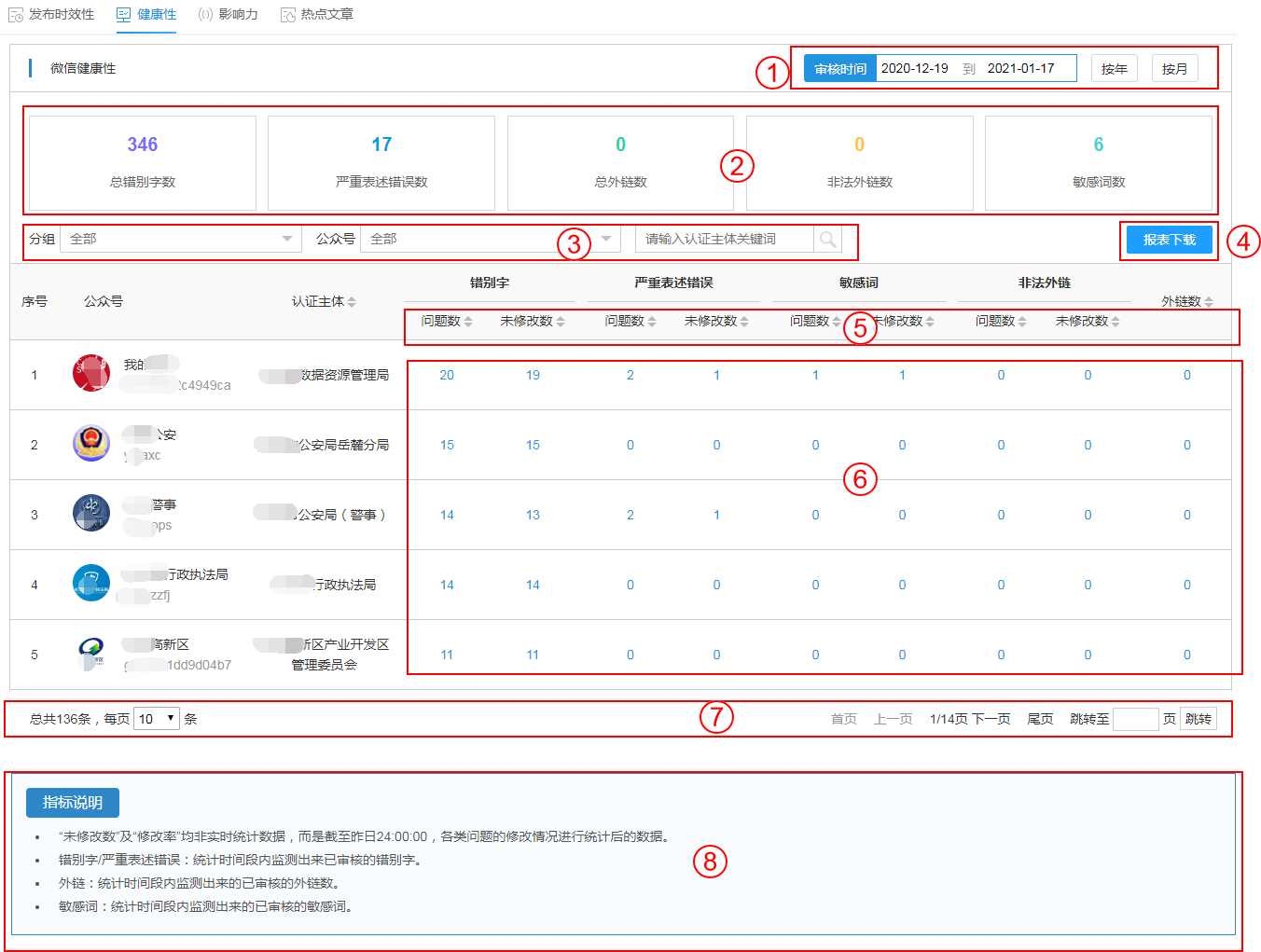1261x952 pixels.
Task: Switch to 影响力 tab
Action: 229,15
